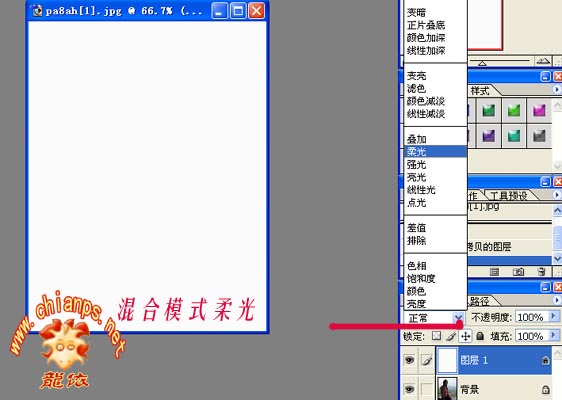Viewport: 562px width, 400px height.
Task: Open the 正常 blend mode dropdown arrow
Action: click(458, 318)
